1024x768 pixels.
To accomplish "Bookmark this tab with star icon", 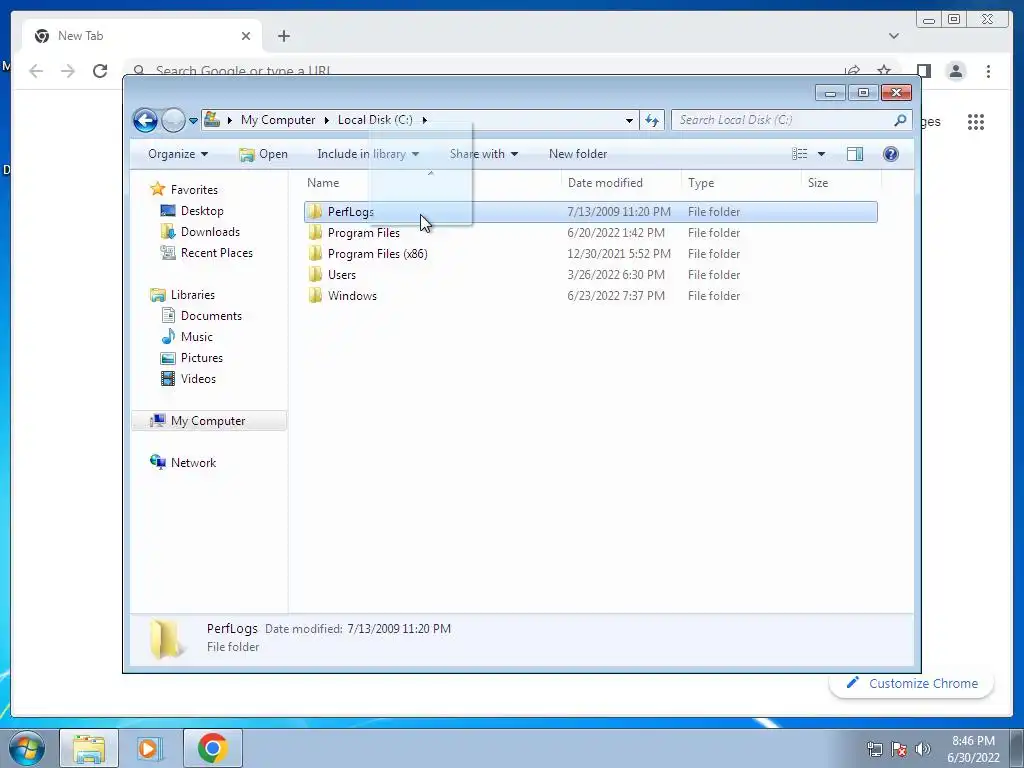I will point(884,70).
